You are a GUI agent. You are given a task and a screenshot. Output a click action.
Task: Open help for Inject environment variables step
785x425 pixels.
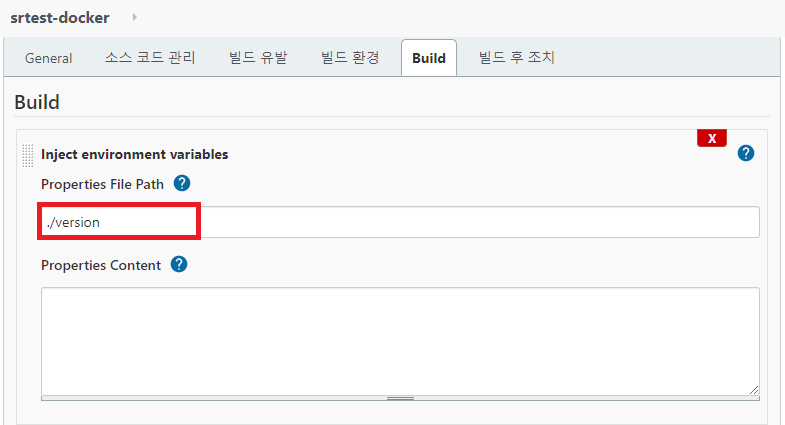click(x=745, y=153)
